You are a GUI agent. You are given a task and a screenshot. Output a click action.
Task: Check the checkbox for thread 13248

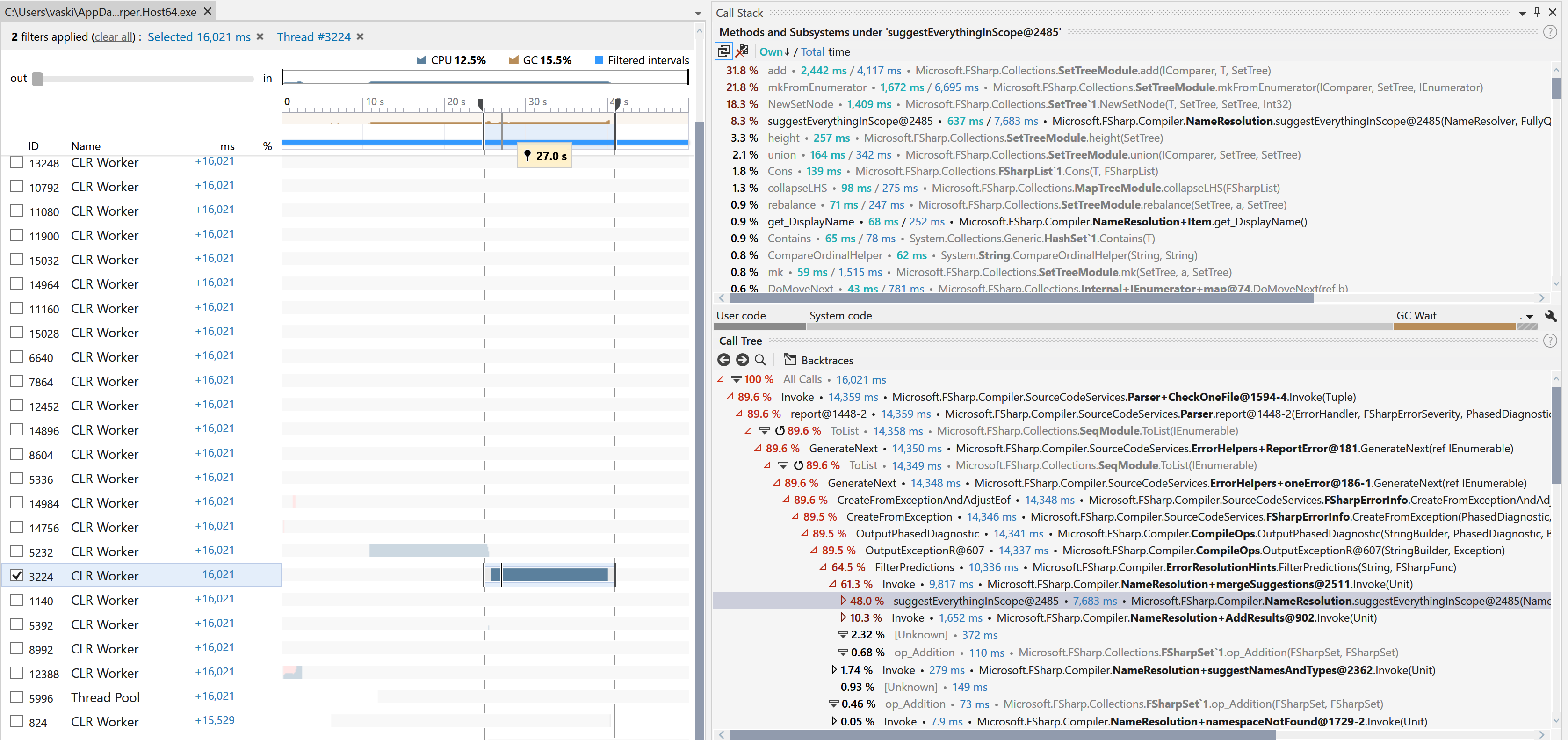tap(16, 161)
